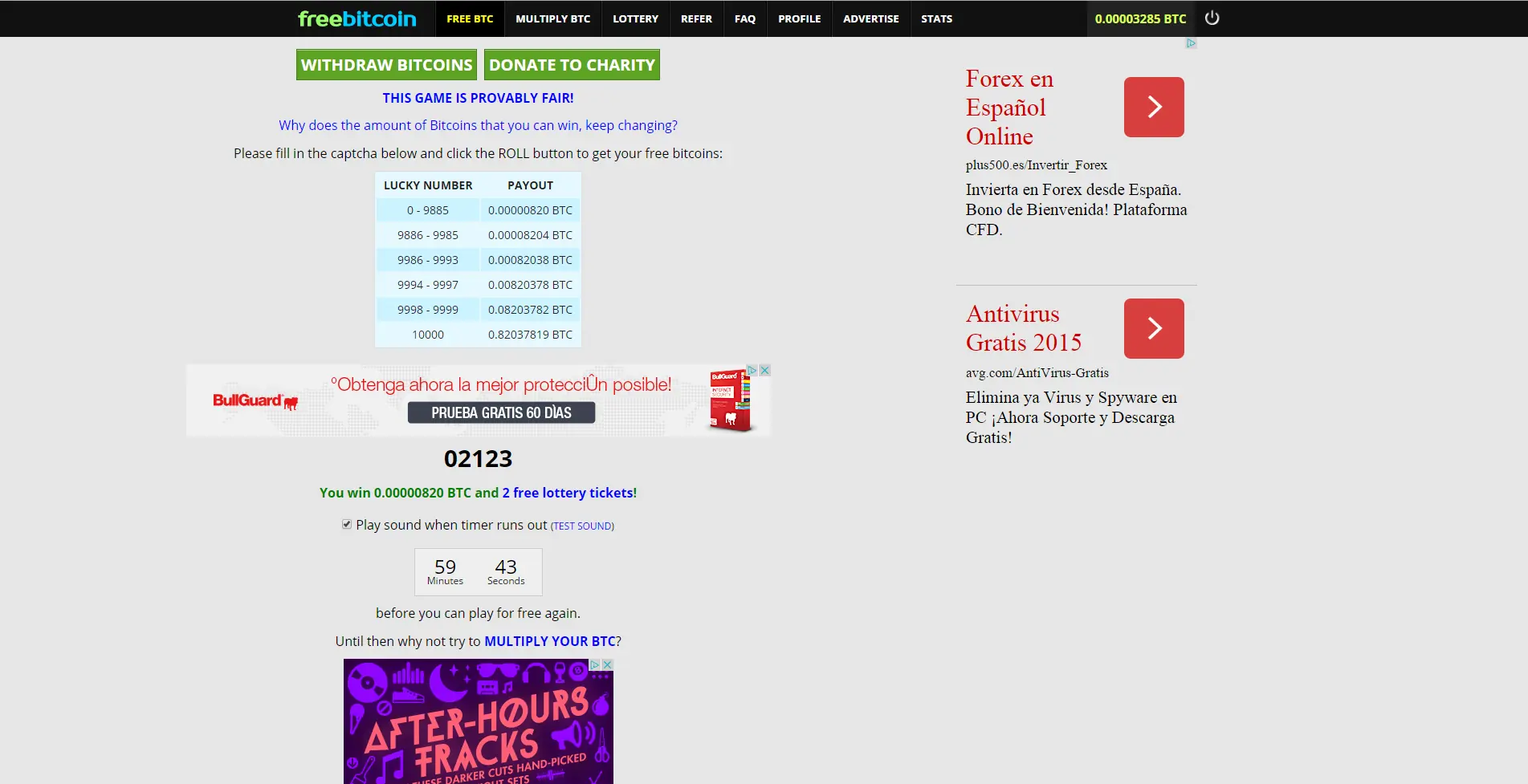
Task: View the STATS page
Action: click(x=936, y=18)
